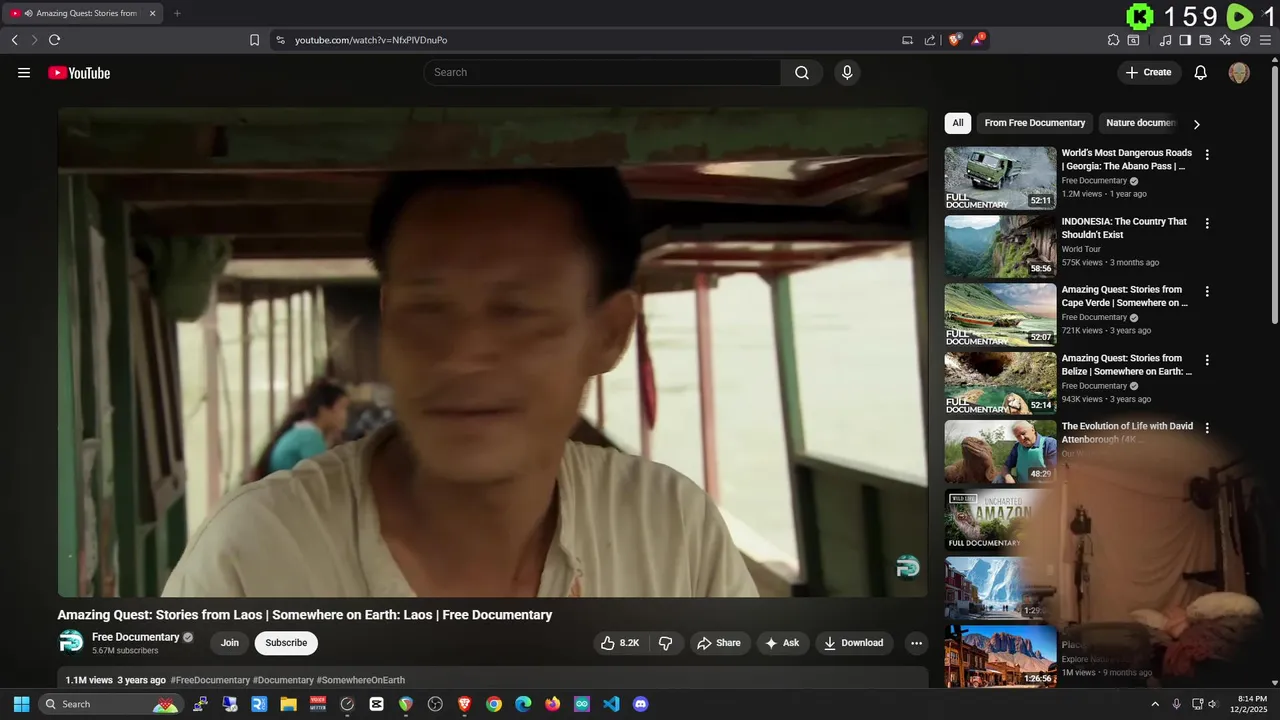Click the share page icon in the address bar

pos(930,40)
